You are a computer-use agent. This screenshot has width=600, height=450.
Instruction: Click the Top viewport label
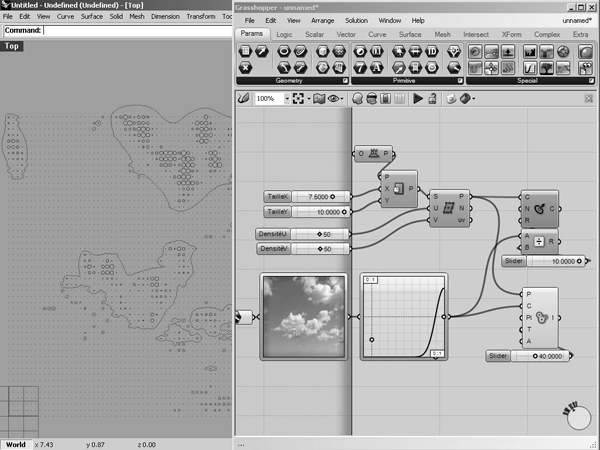[x=11, y=46]
